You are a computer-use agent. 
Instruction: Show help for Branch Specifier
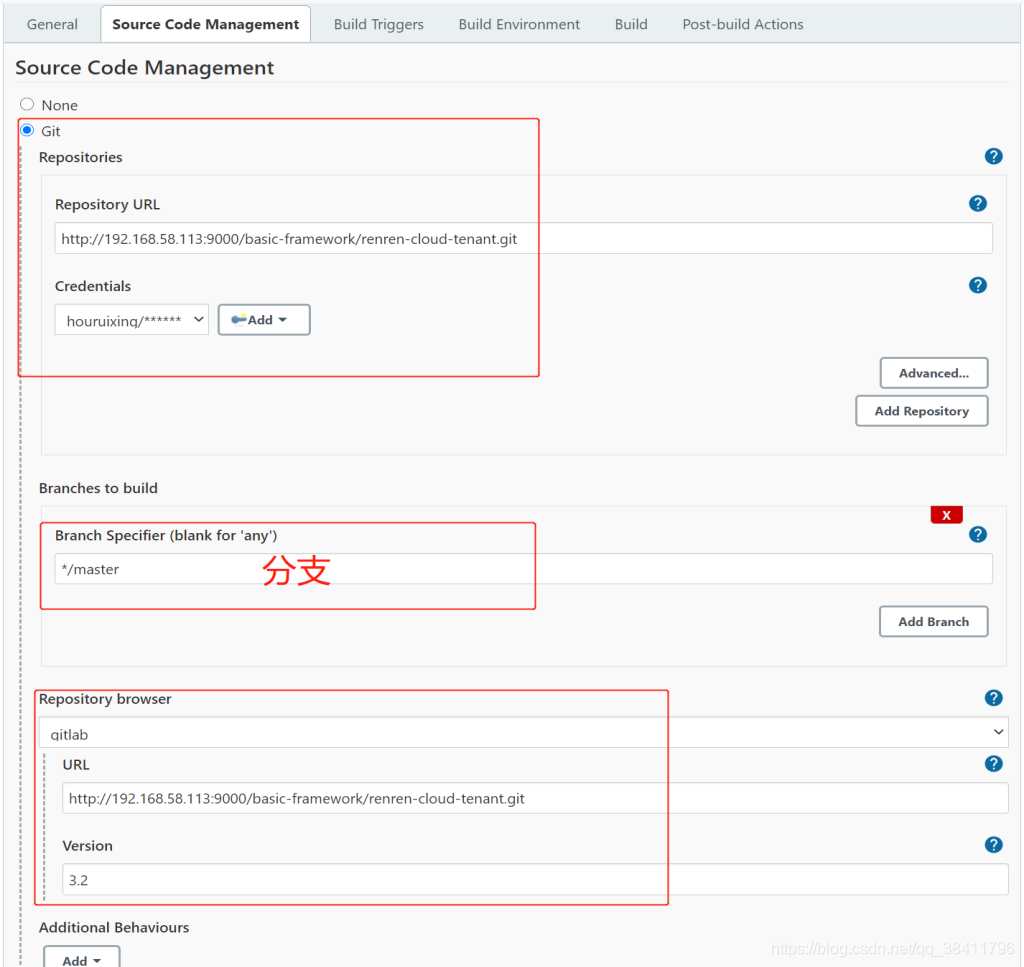pos(978,534)
